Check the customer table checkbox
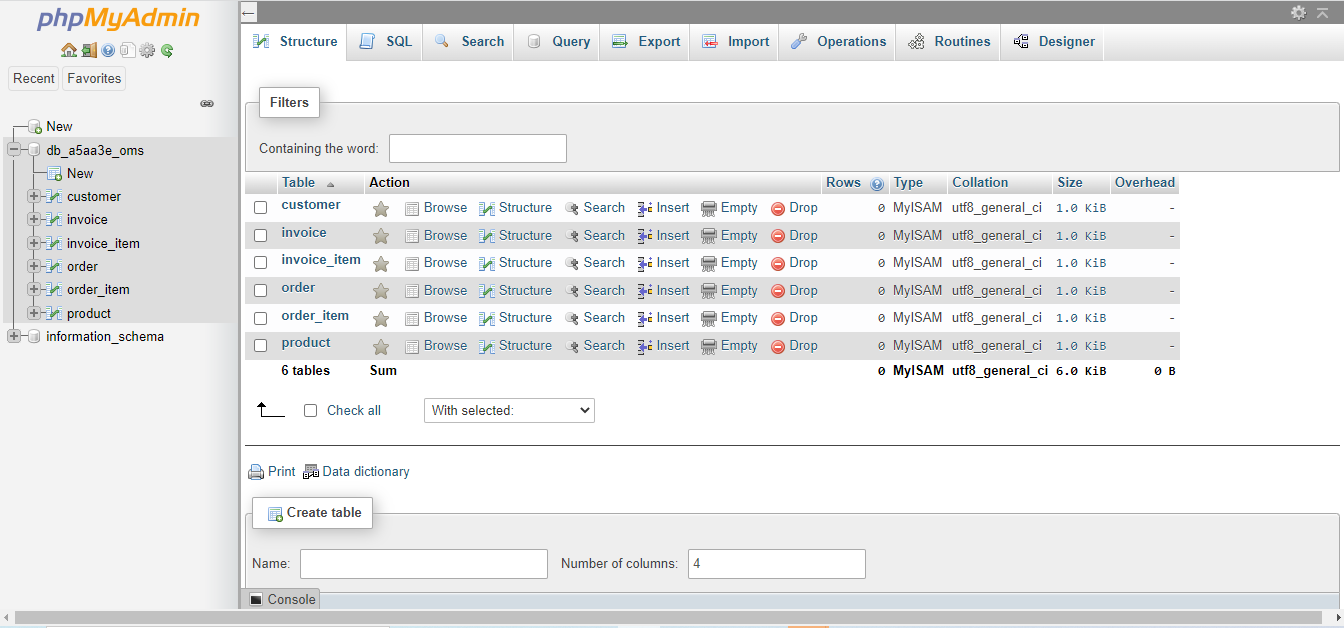The width and height of the screenshot is (1344, 628). (261, 208)
